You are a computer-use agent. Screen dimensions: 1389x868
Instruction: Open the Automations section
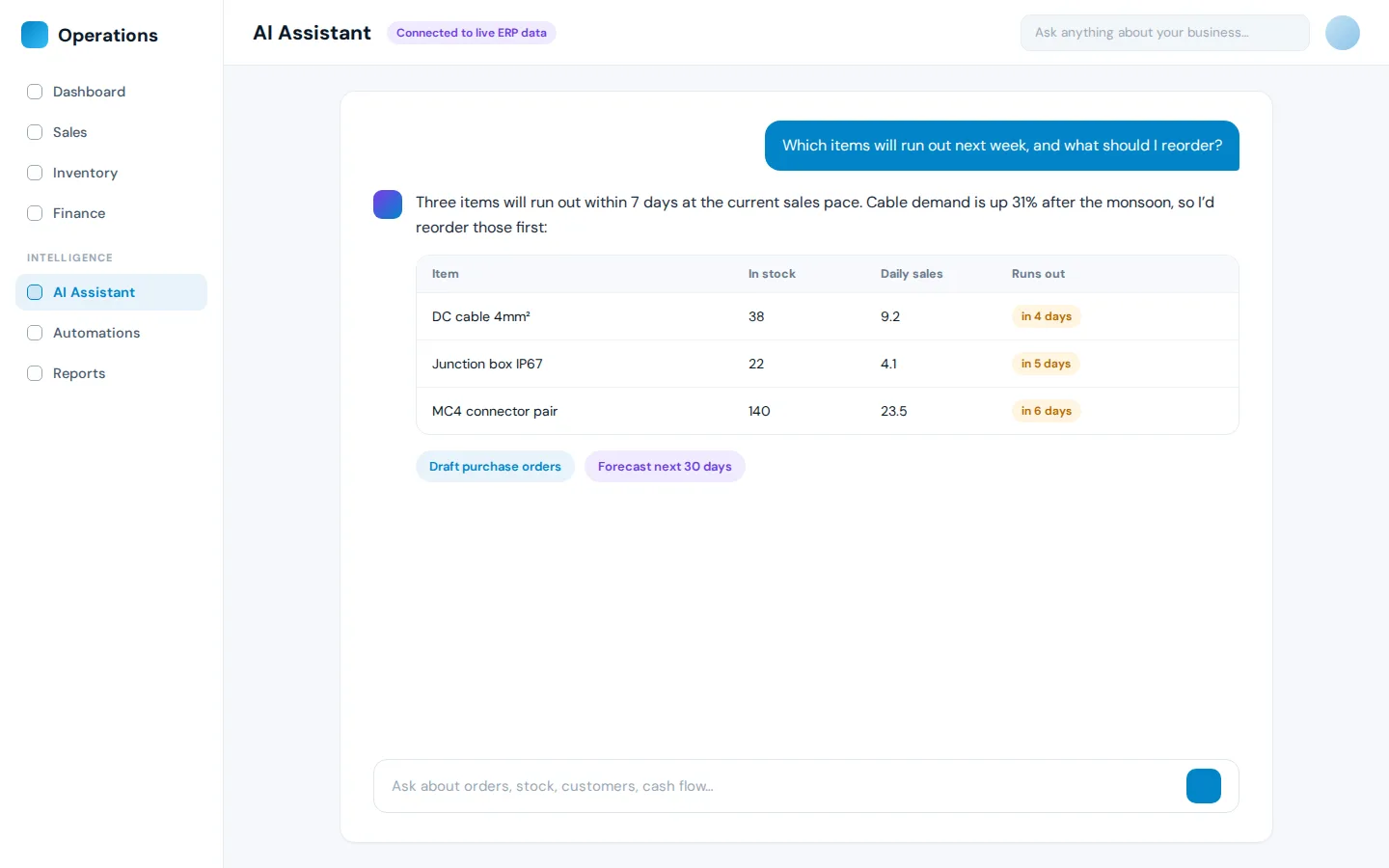(111, 333)
